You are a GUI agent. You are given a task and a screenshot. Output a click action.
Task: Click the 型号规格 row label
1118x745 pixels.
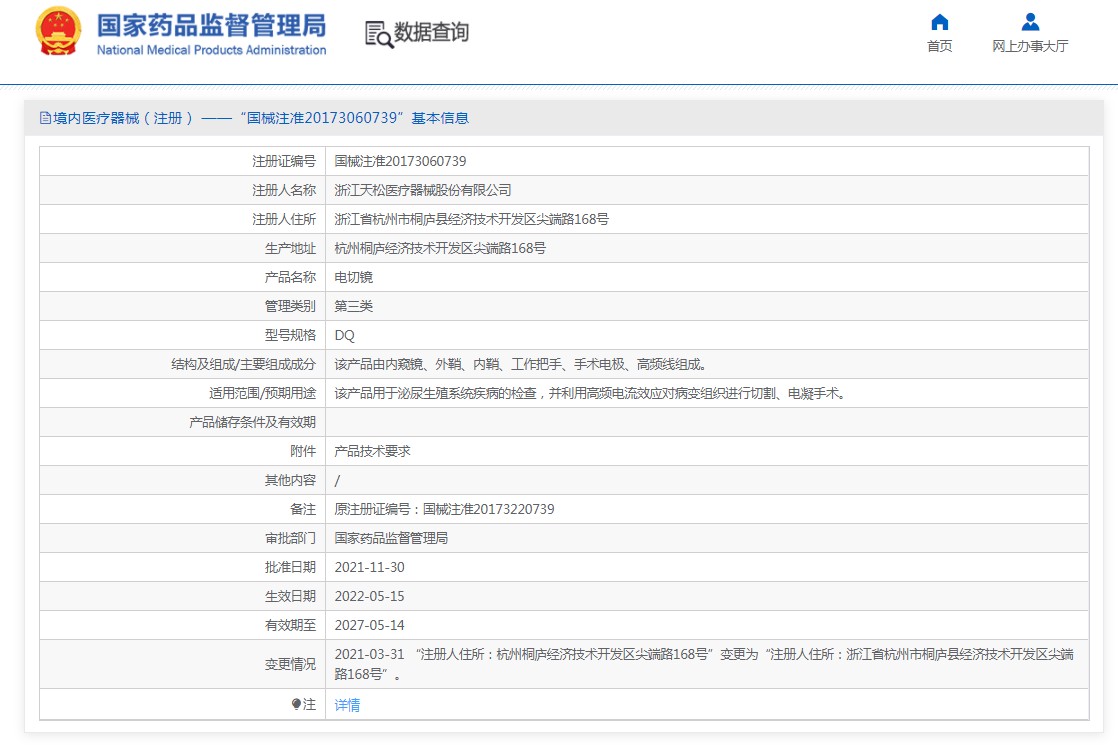click(x=290, y=336)
